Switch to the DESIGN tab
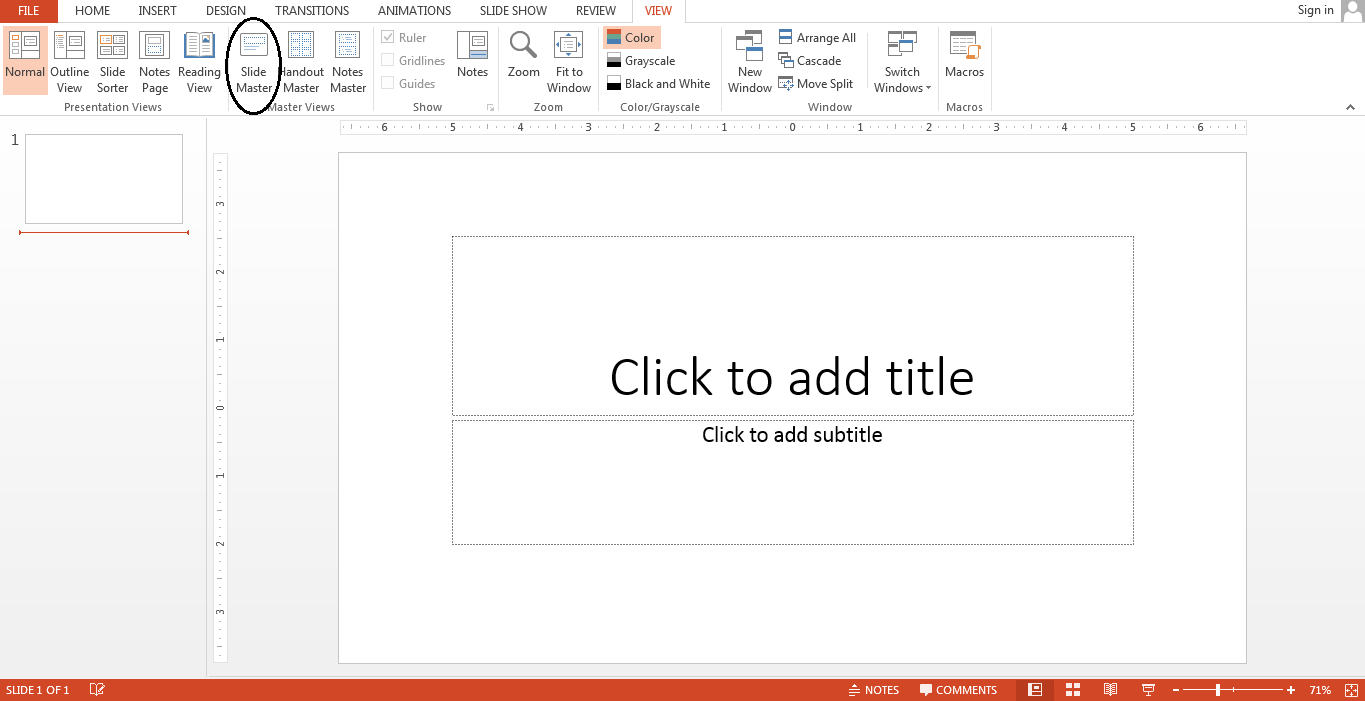The width and height of the screenshot is (1365, 701). (x=226, y=11)
